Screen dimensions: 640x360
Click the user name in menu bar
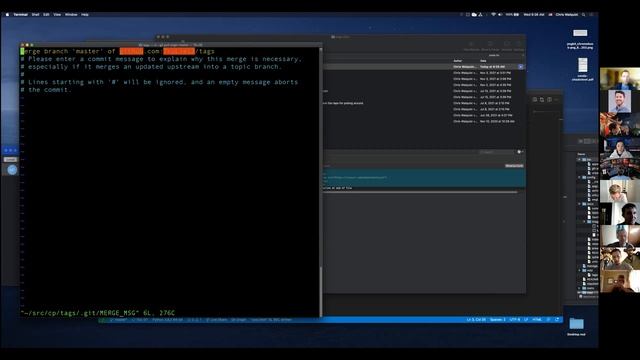pos(567,14)
